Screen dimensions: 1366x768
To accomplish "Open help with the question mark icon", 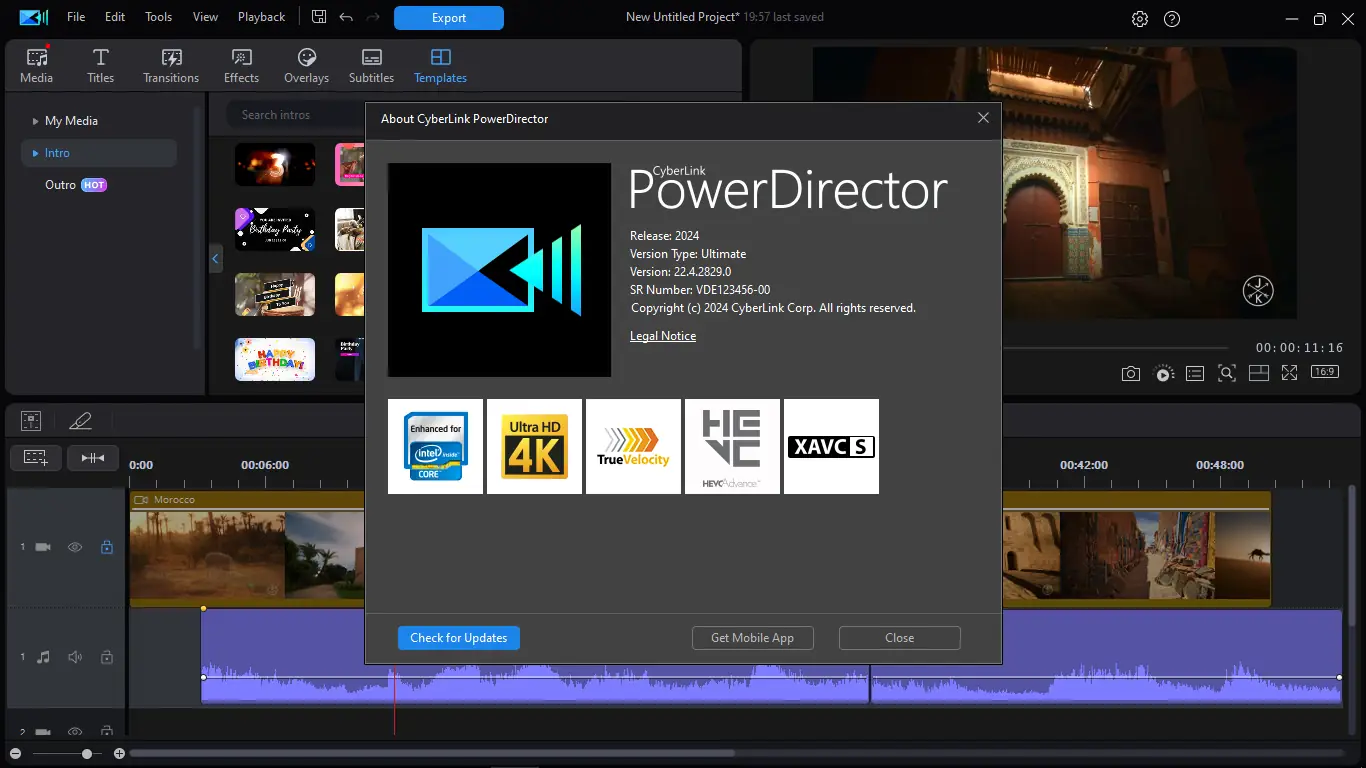I will point(1173,19).
